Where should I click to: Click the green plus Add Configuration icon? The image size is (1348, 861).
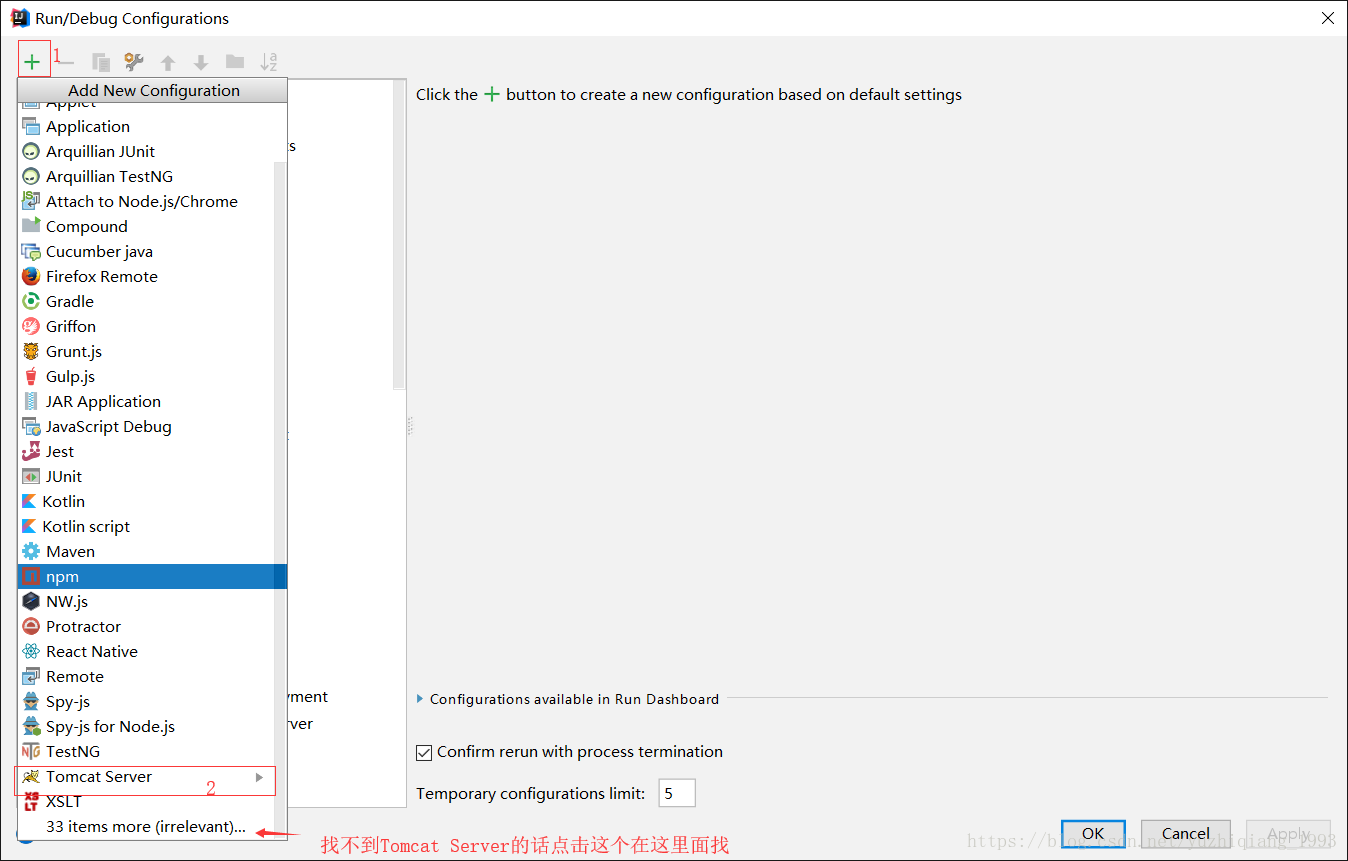click(x=32, y=62)
